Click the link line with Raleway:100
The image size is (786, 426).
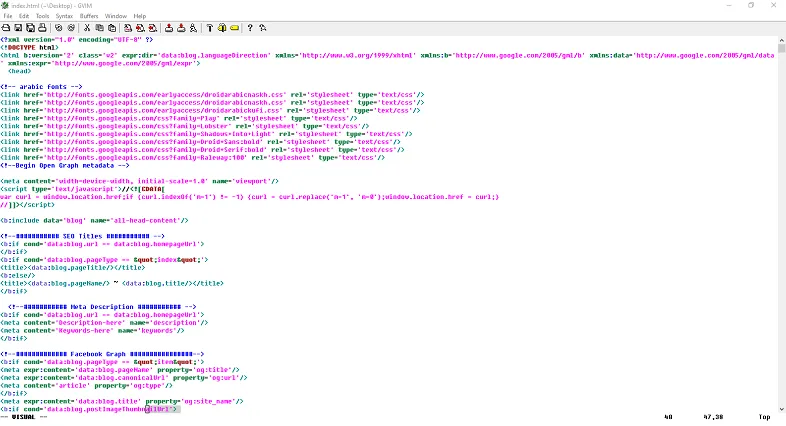(x=192, y=157)
